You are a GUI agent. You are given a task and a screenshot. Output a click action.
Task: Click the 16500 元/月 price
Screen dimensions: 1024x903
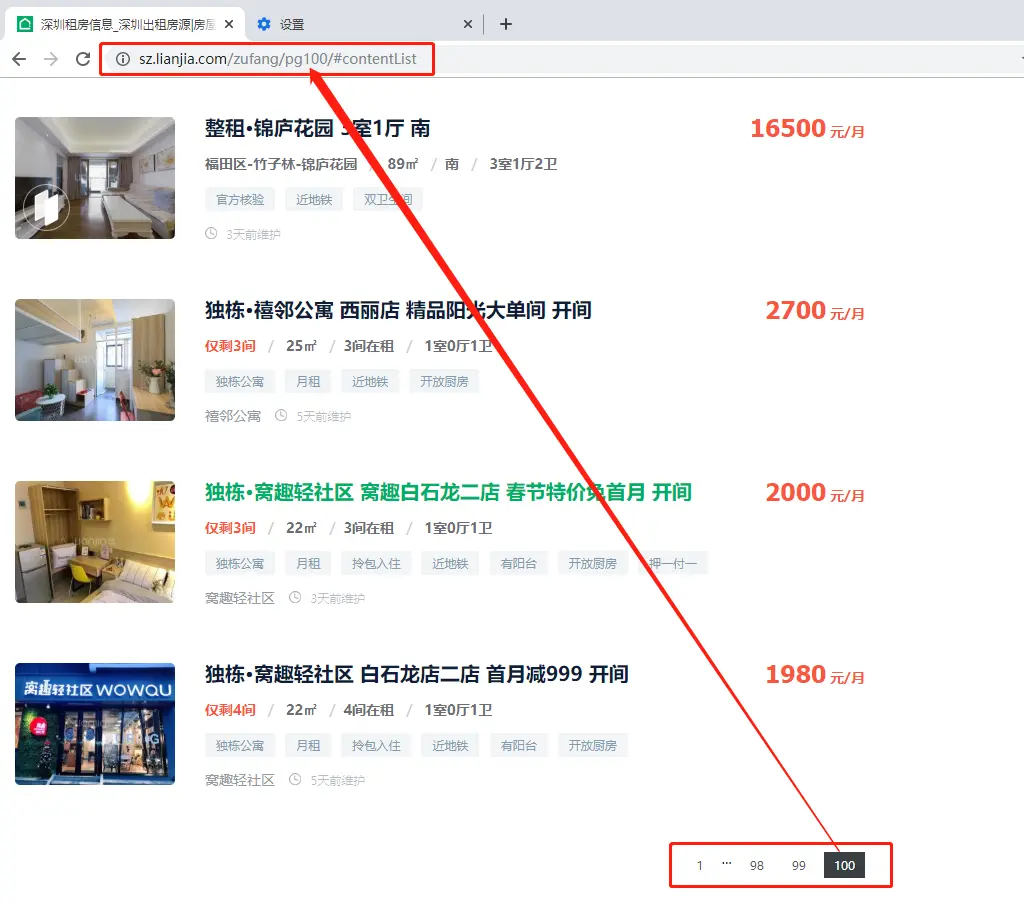807,129
